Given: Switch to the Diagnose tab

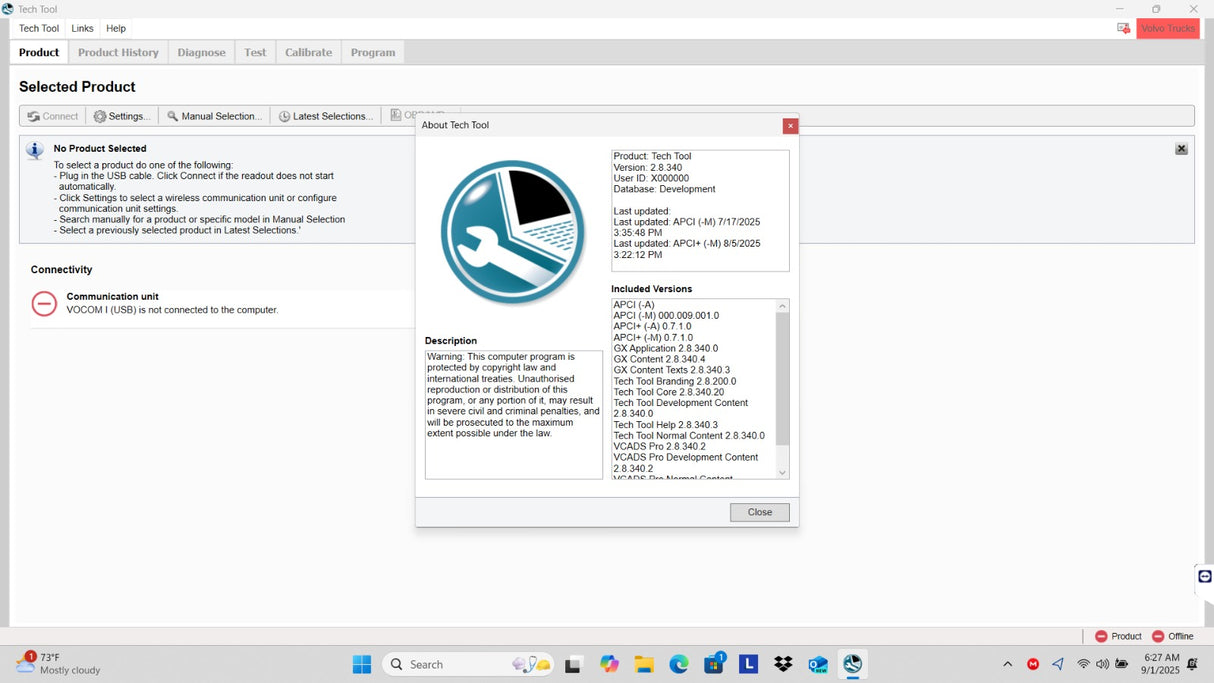Looking at the screenshot, I should [201, 52].
